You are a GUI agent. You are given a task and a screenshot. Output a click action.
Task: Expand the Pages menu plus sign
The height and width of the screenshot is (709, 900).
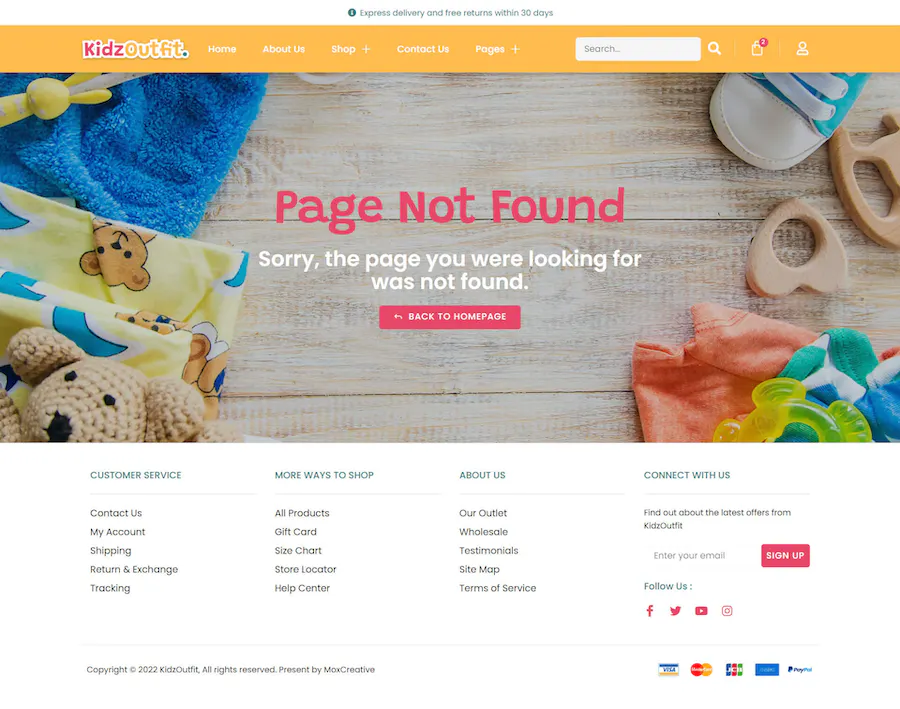515,49
